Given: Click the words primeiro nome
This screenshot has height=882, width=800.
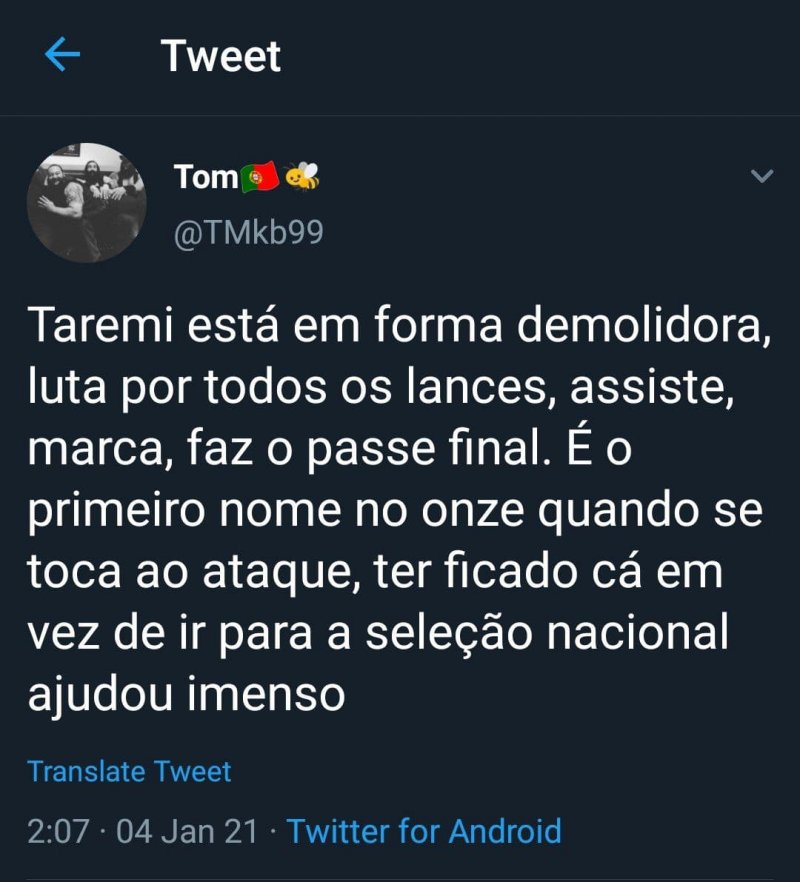Looking at the screenshot, I should point(182,512).
